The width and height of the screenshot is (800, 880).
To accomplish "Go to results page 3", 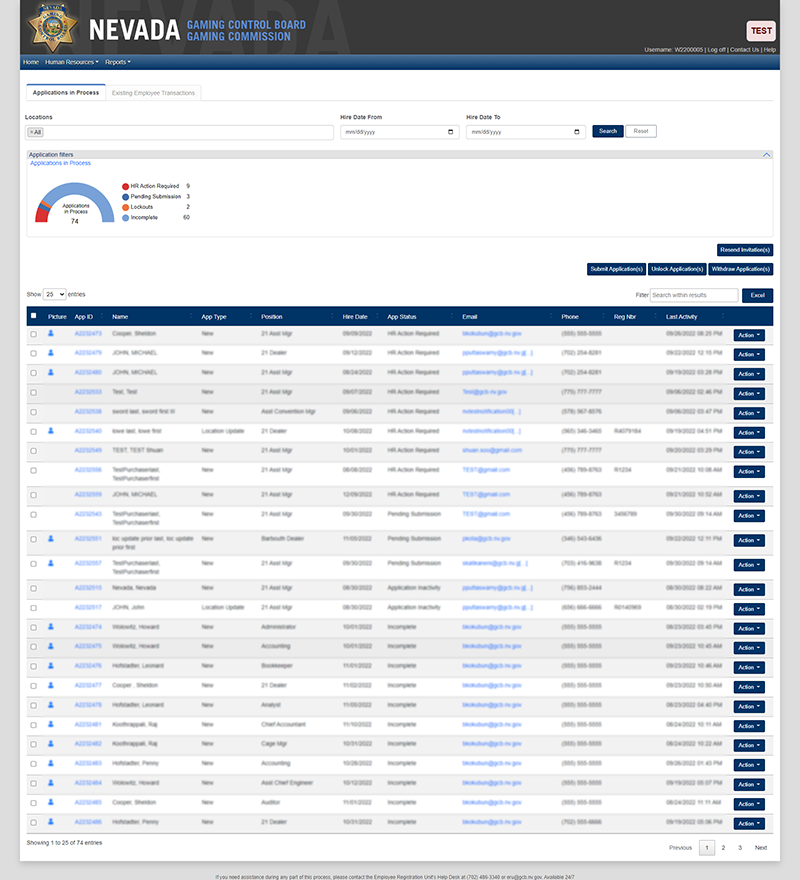I will (740, 847).
